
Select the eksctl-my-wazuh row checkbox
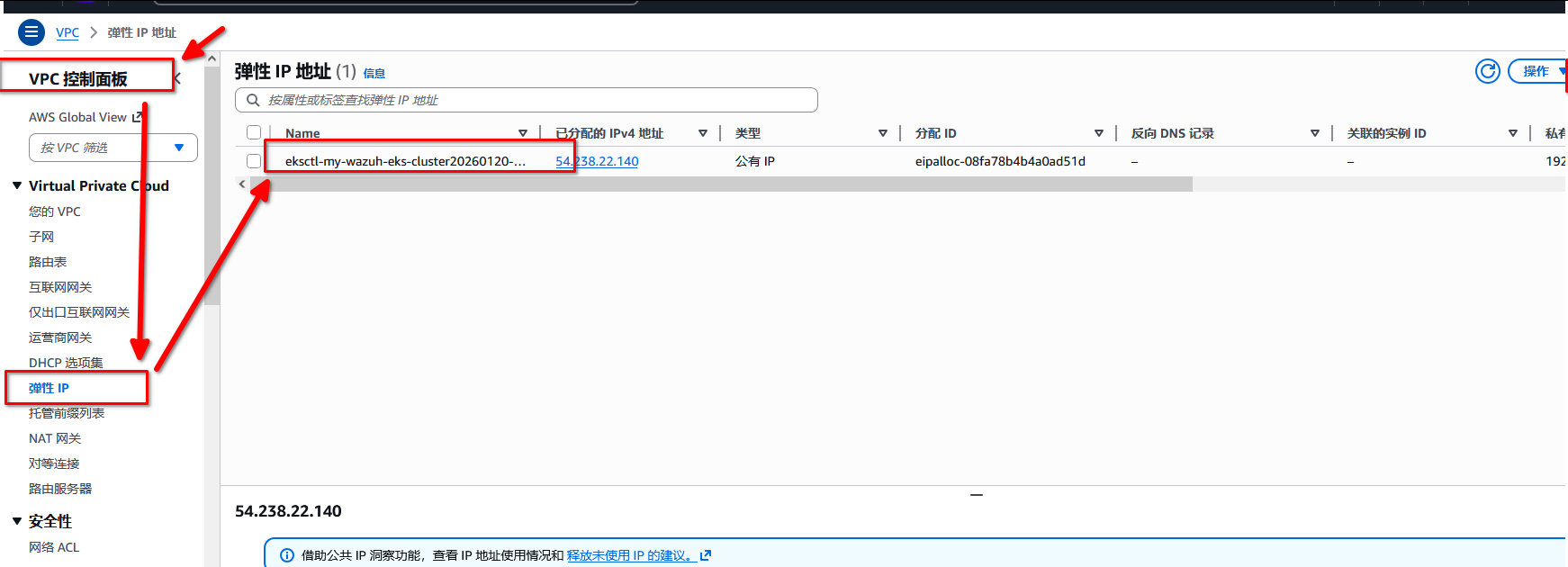coord(254,161)
